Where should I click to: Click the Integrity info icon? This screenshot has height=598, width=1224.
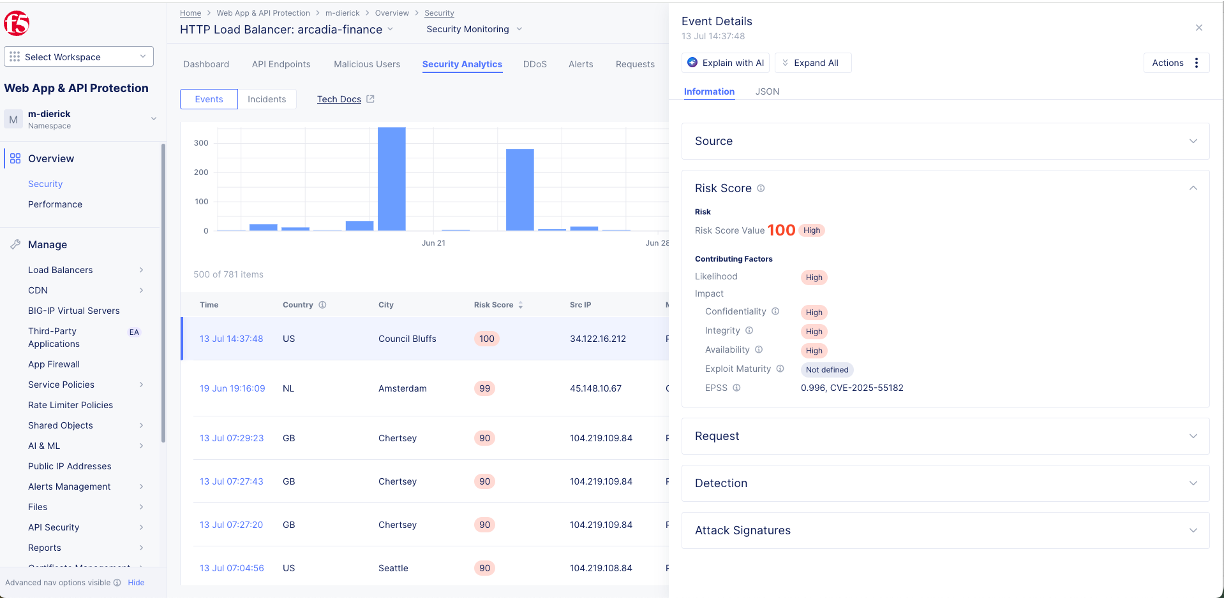[749, 330]
